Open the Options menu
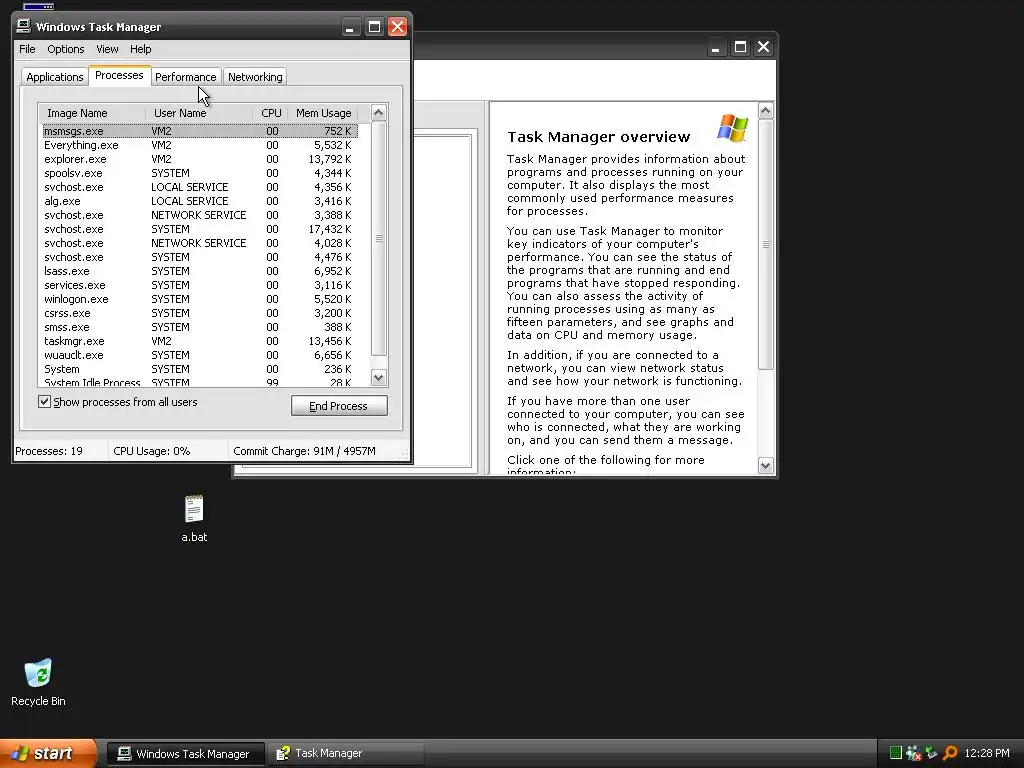Viewport: 1024px width, 768px height. (65, 49)
